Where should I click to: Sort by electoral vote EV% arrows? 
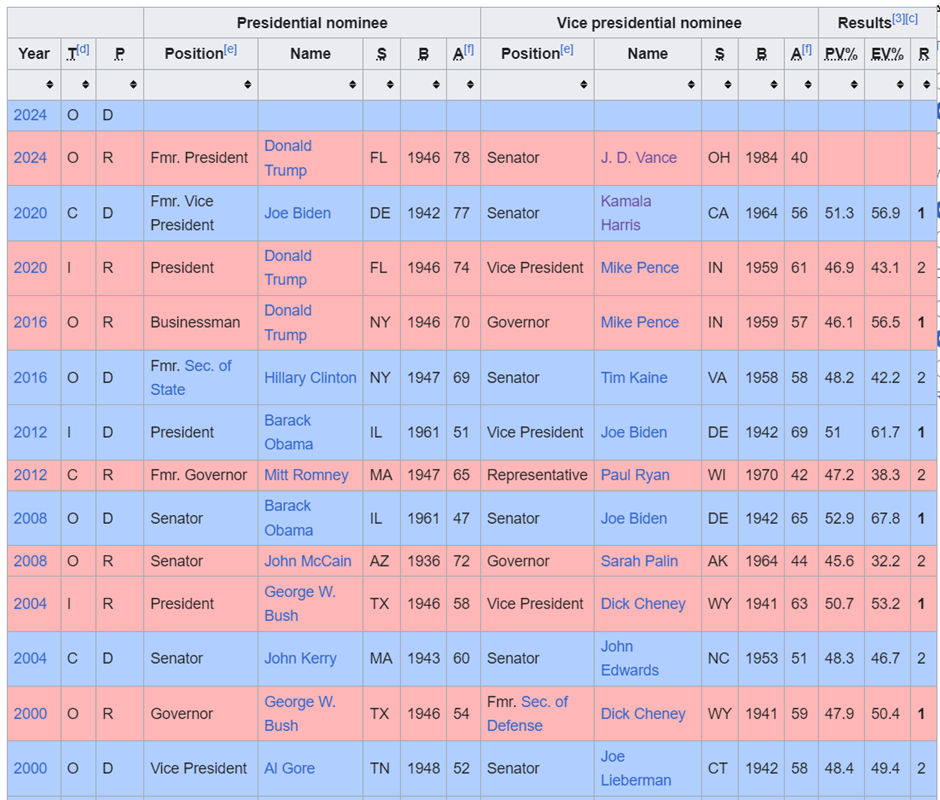pyautogui.click(x=900, y=85)
